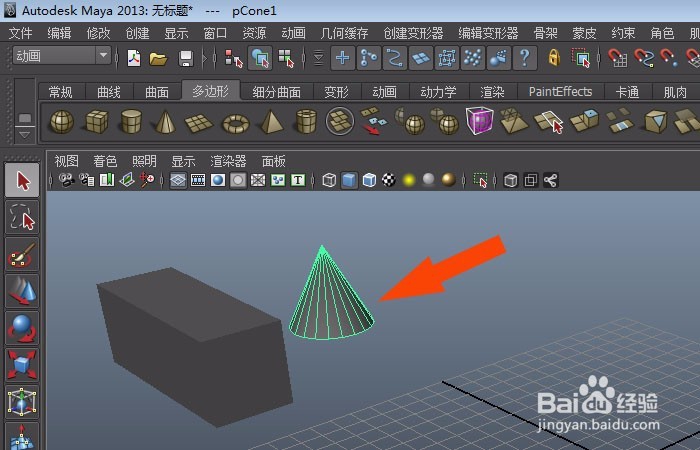Open the 文件 menu
This screenshot has width=700, height=450.
21,33
